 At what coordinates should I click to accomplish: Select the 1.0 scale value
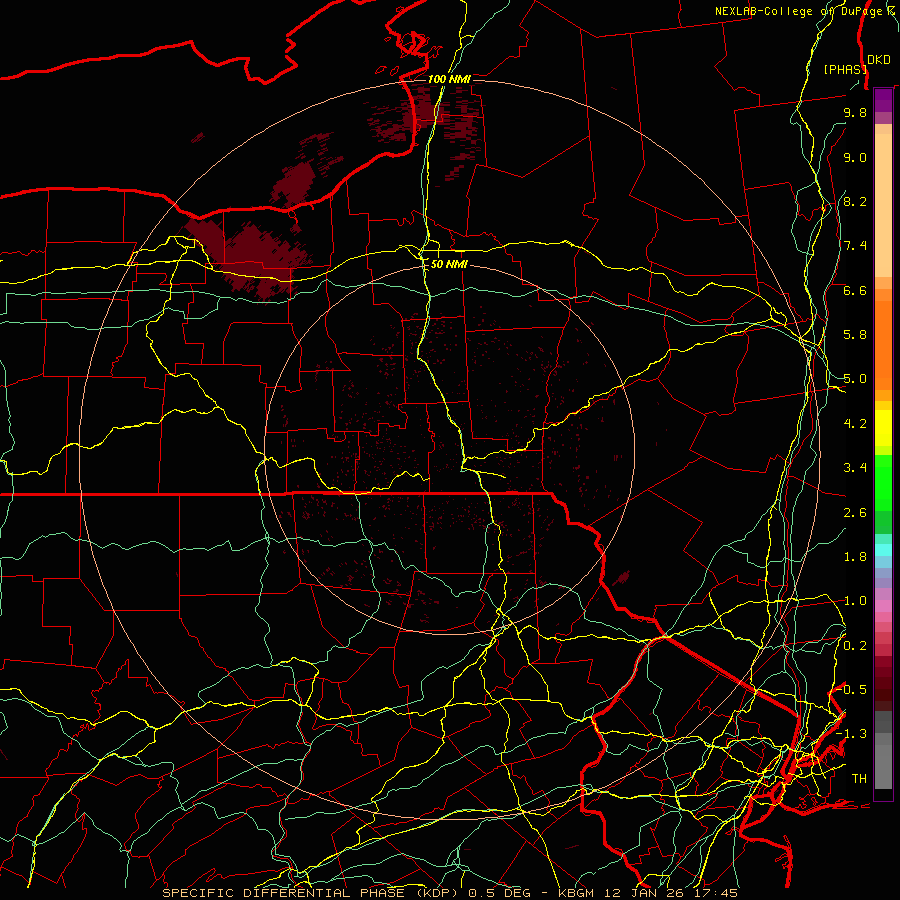click(x=855, y=601)
